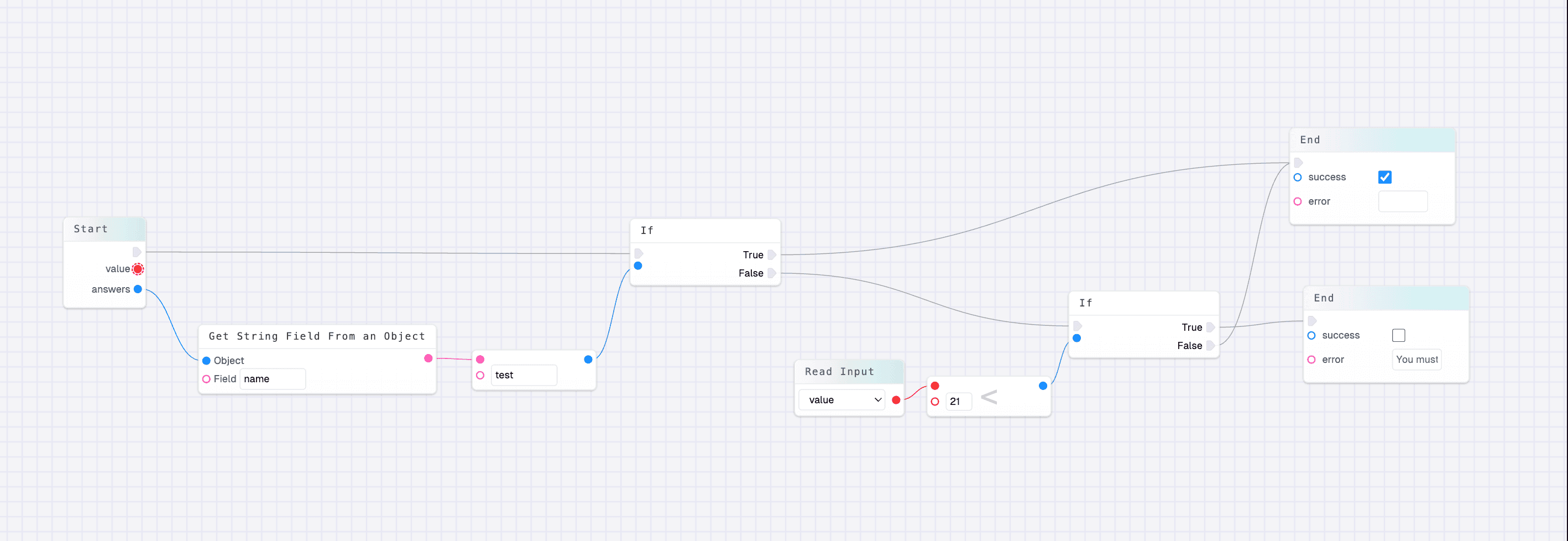Click the Object input port on Get String Field node
The image size is (1568, 541).
pyautogui.click(x=206, y=360)
